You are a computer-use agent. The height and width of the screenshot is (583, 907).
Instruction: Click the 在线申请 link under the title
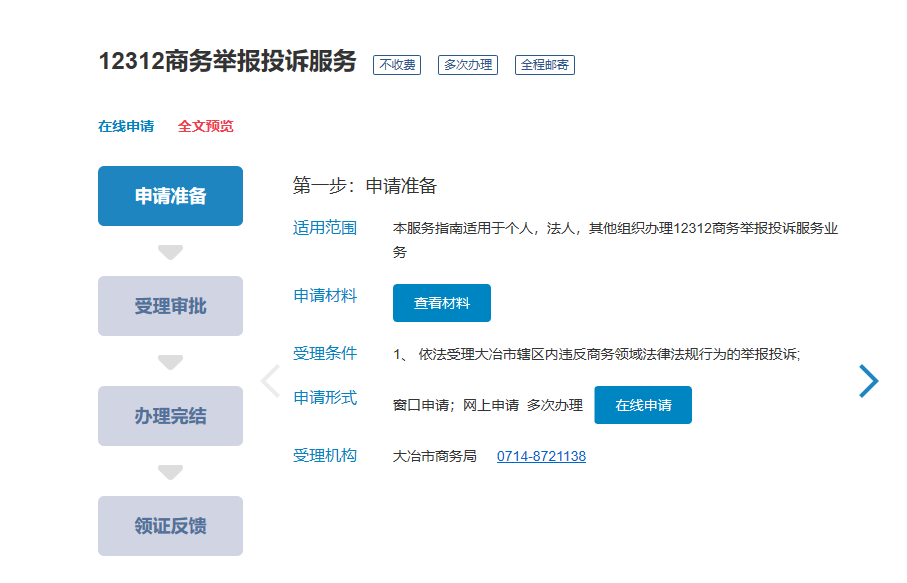[126, 127]
